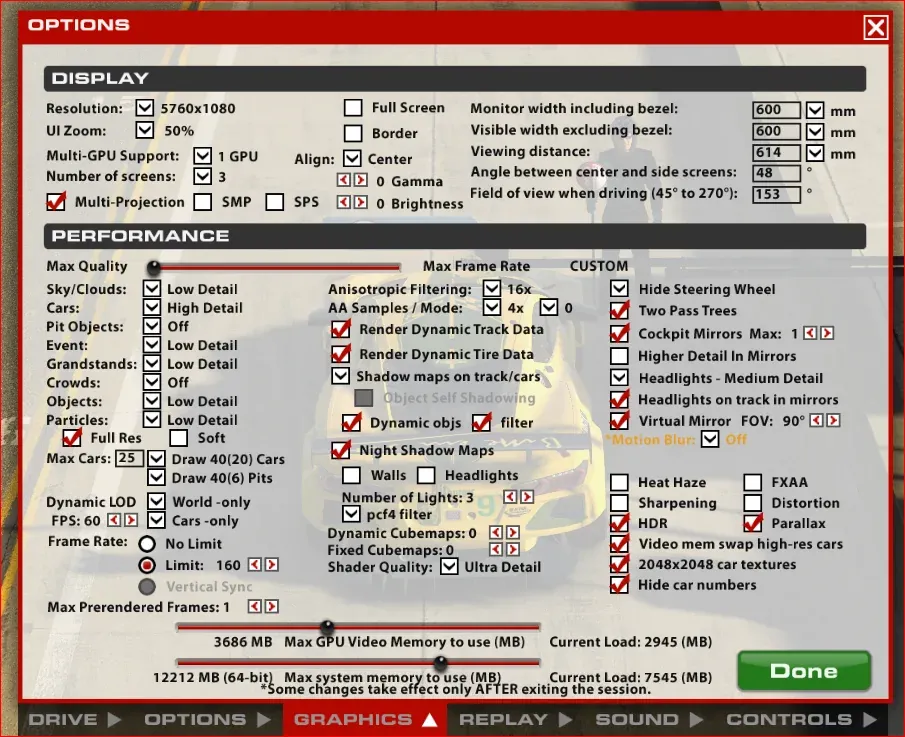
Task: Adjust the Max Quality slider handle
Action: pyautogui.click(x=154, y=267)
